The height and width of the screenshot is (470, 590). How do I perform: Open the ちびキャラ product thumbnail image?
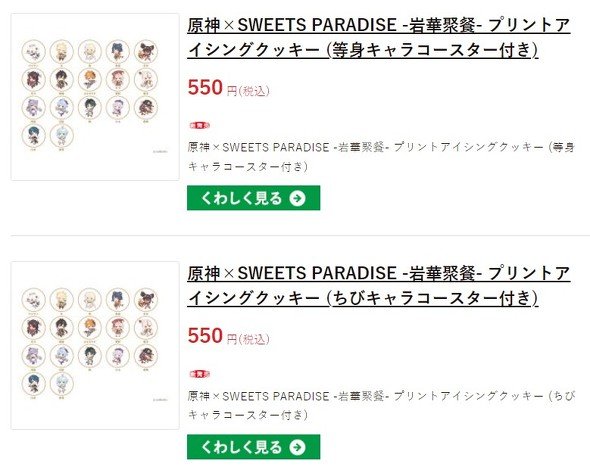point(95,345)
